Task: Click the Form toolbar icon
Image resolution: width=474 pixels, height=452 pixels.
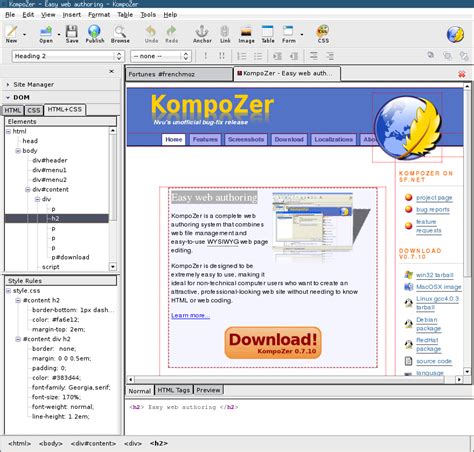Action: point(288,34)
